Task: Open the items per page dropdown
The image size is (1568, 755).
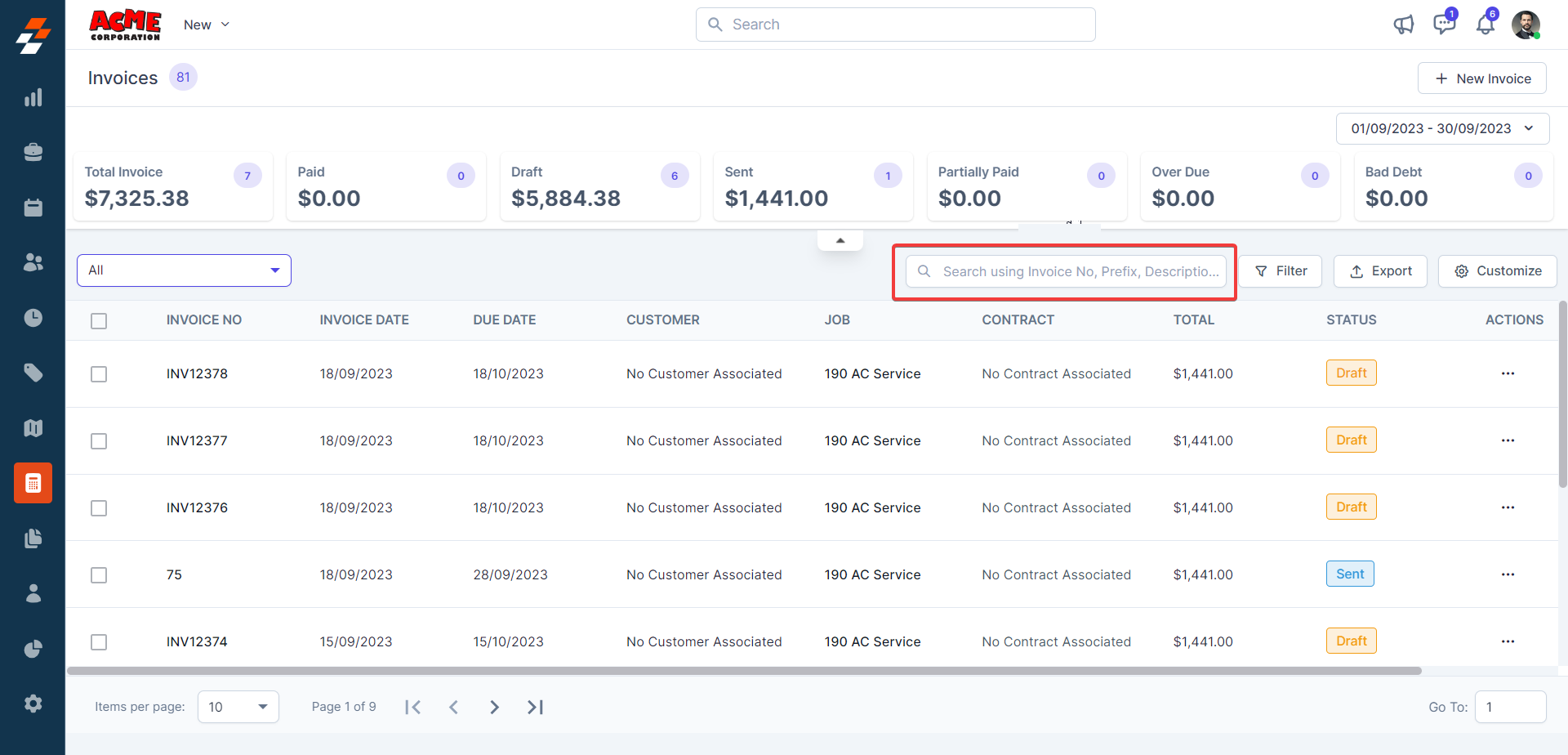Action: 238,707
